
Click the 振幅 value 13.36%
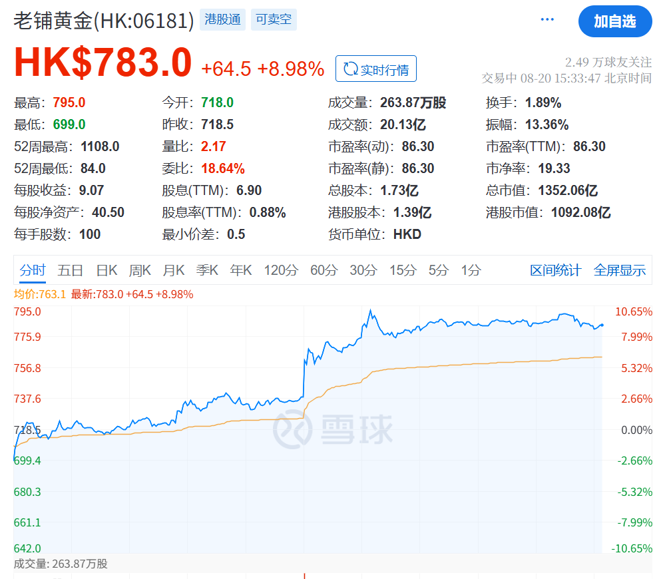547,125
